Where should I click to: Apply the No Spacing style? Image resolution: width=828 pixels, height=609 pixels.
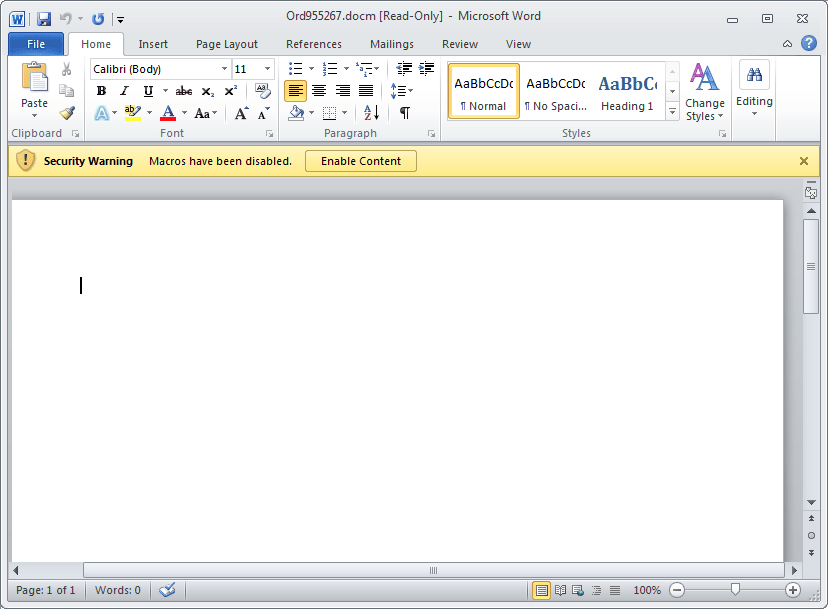(x=556, y=91)
